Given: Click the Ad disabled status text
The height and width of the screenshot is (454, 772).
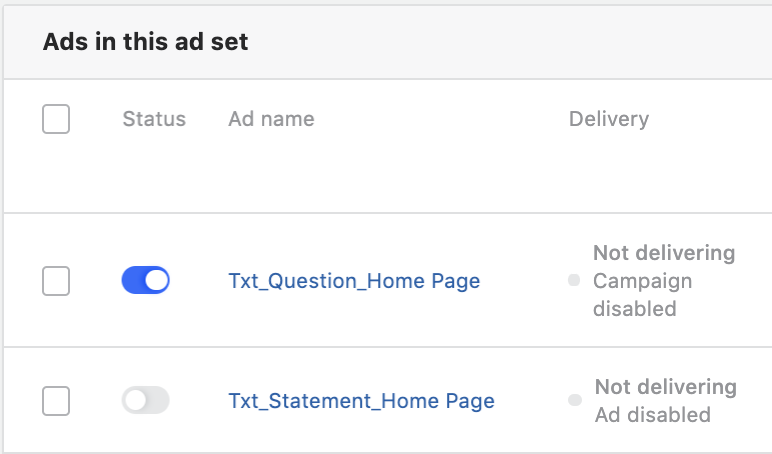Looking at the screenshot, I should pos(652,415).
